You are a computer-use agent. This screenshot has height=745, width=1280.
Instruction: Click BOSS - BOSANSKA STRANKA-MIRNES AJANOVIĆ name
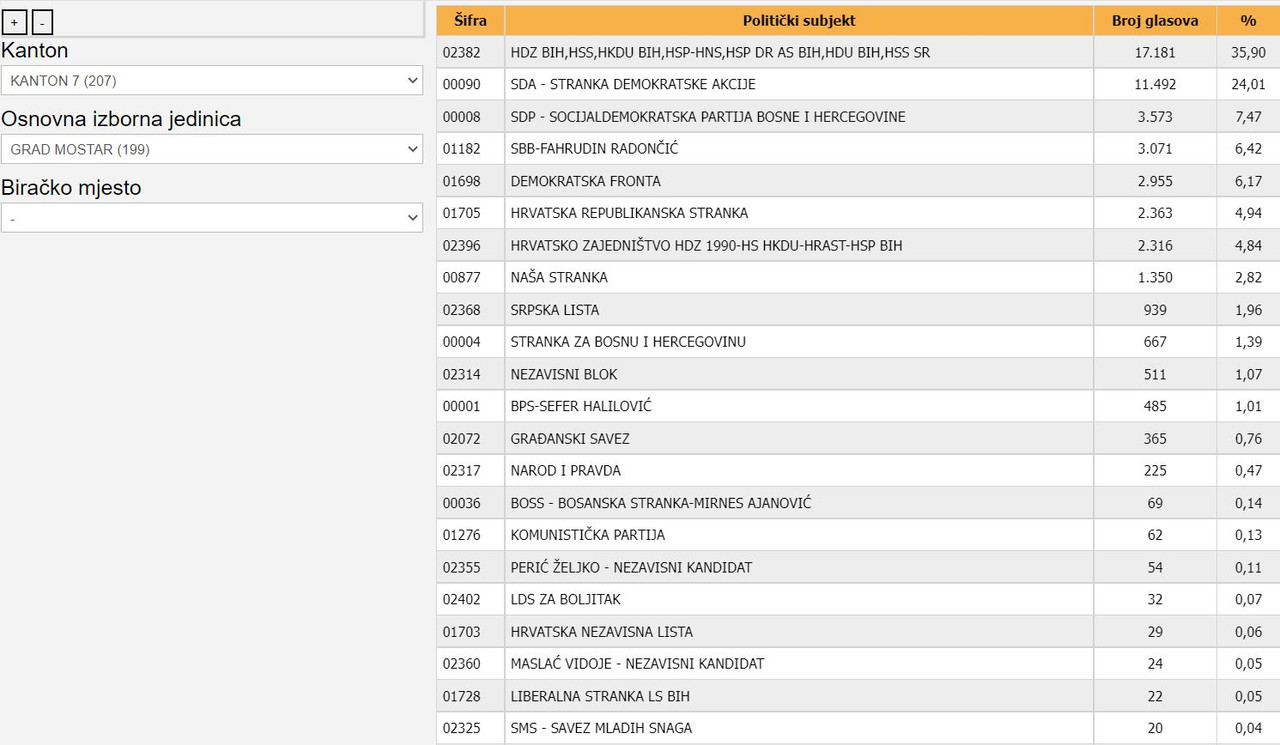(x=661, y=503)
